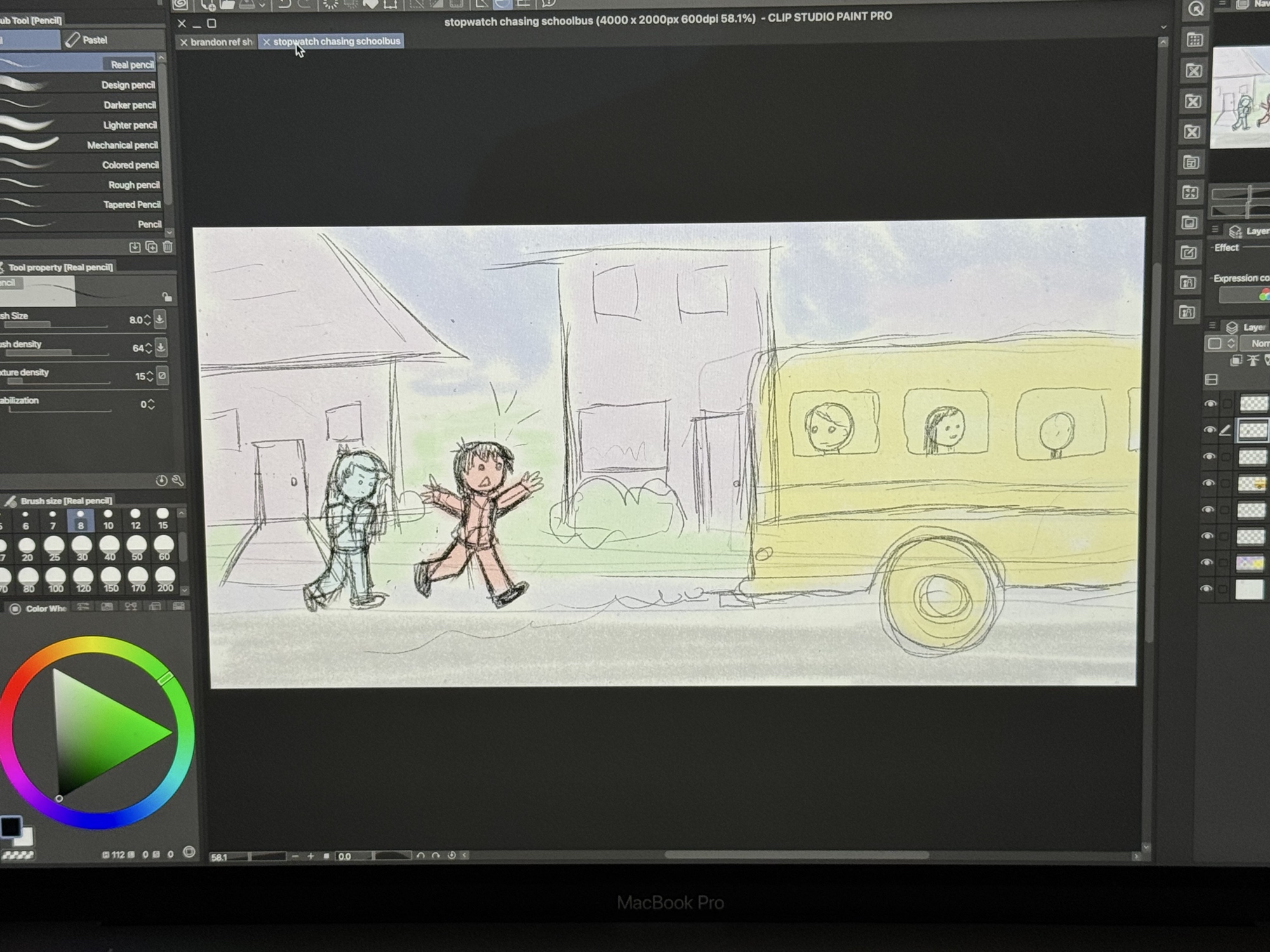Hide the bottom paper layer eye icon
The height and width of the screenshot is (952, 1270).
(1206, 589)
